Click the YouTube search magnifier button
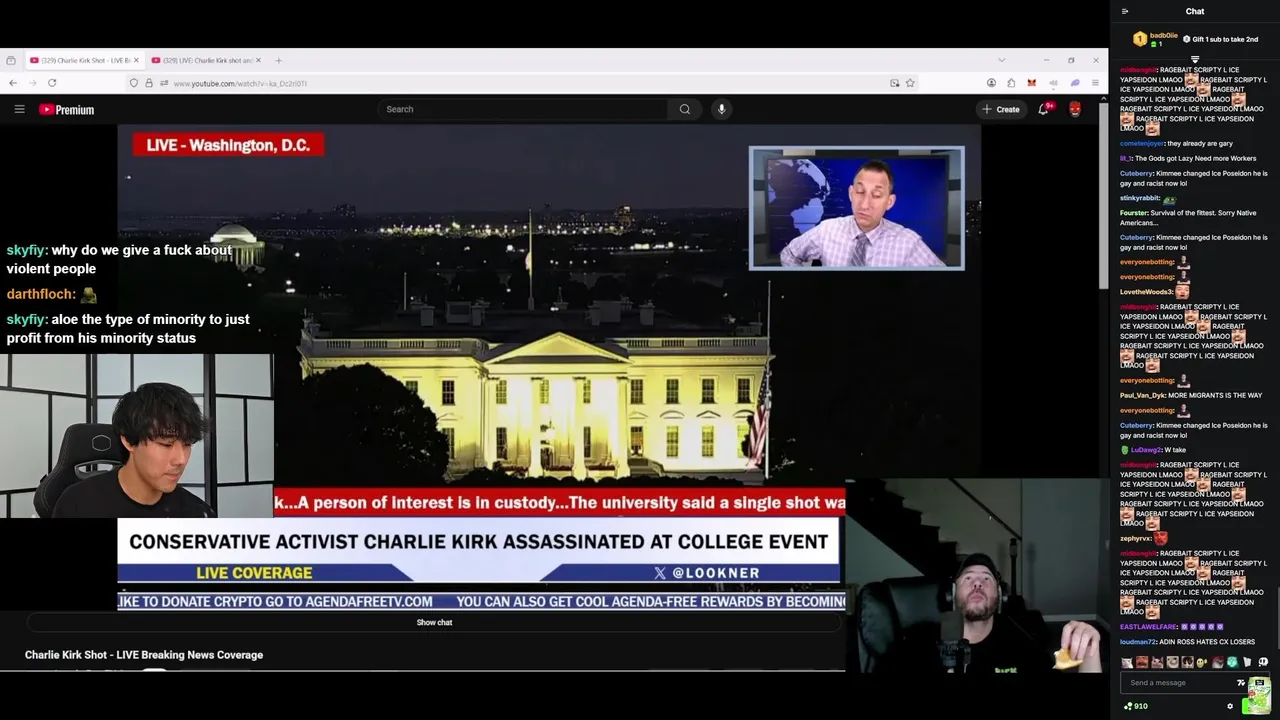The height and width of the screenshot is (720, 1280). tap(685, 109)
